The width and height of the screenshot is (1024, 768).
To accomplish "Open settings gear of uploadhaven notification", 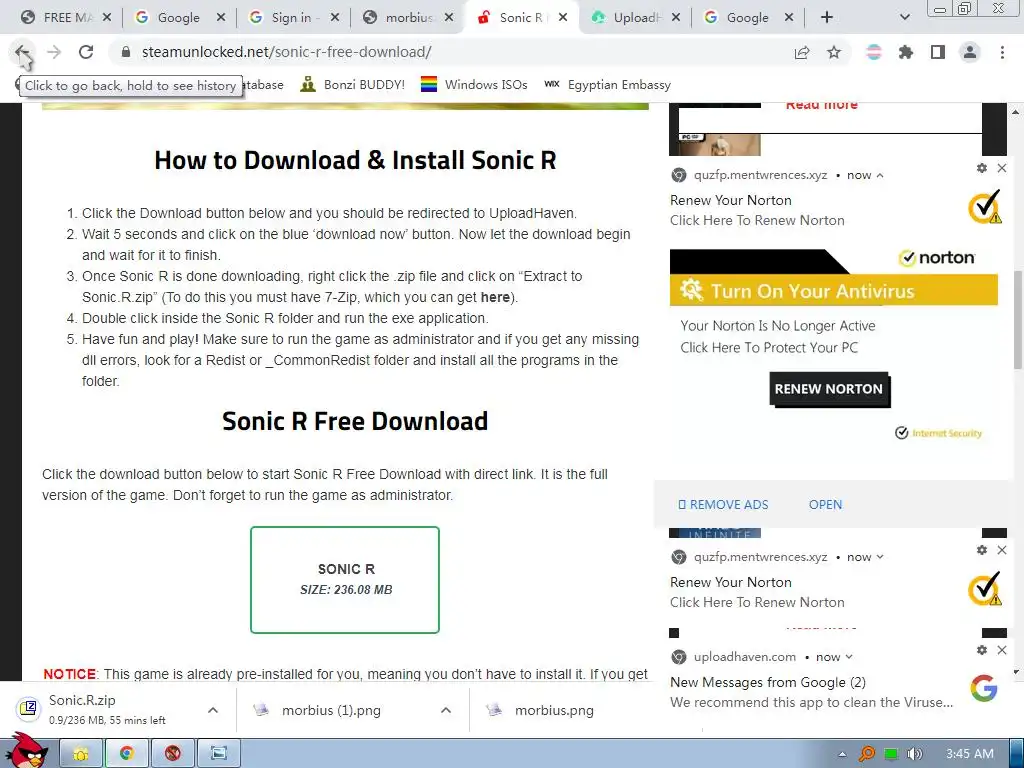I will (982, 650).
